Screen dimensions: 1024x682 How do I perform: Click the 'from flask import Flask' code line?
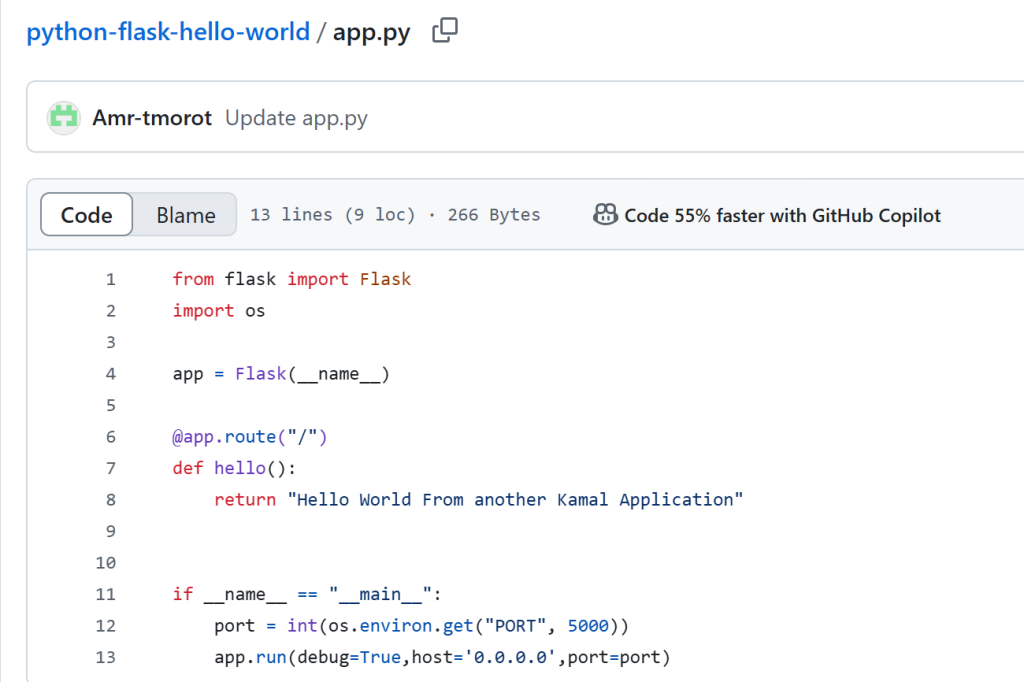coord(292,280)
